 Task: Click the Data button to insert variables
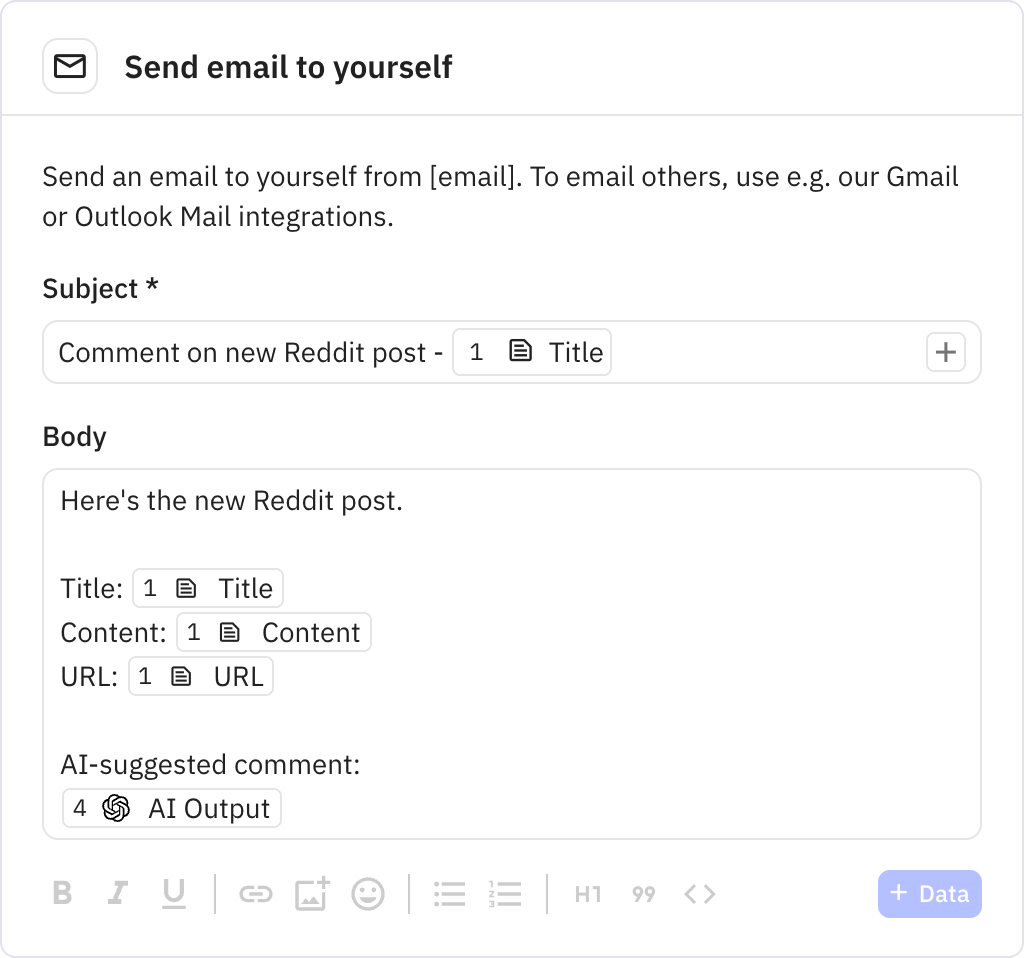pyautogui.click(x=929, y=894)
